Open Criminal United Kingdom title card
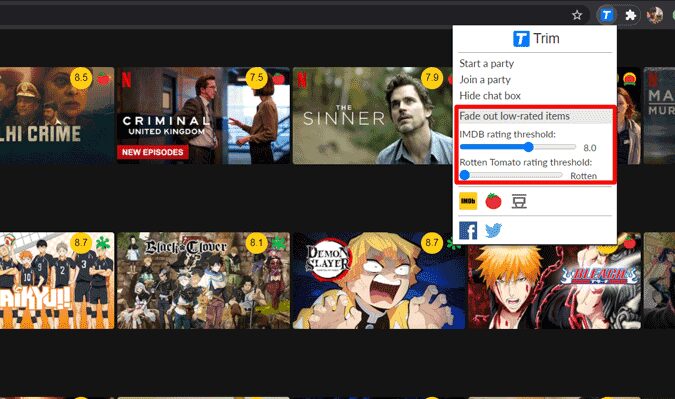 coord(204,115)
